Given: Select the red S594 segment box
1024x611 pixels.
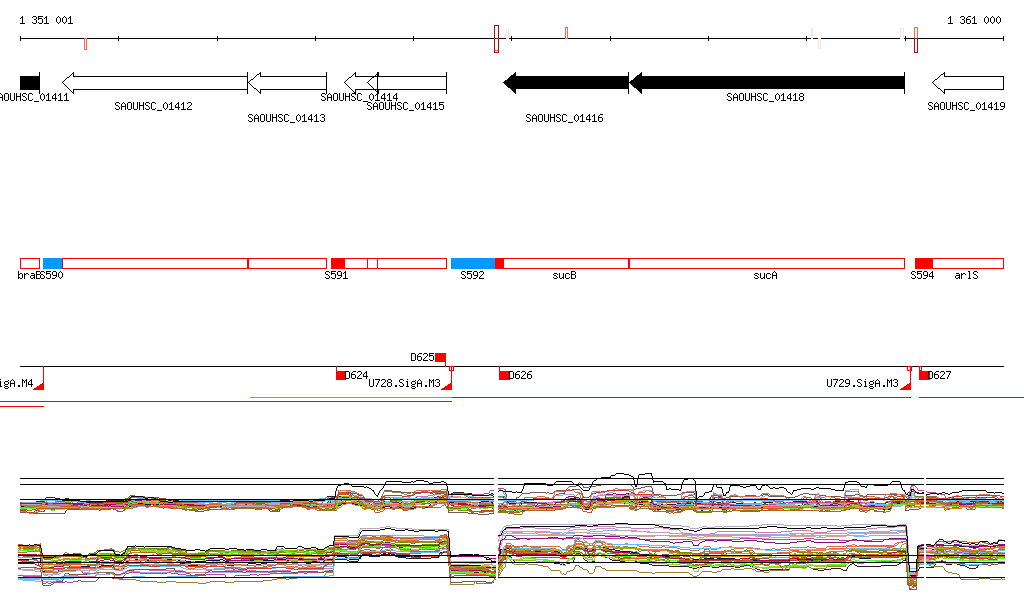Looking at the screenshot, I should click(923, 264).
